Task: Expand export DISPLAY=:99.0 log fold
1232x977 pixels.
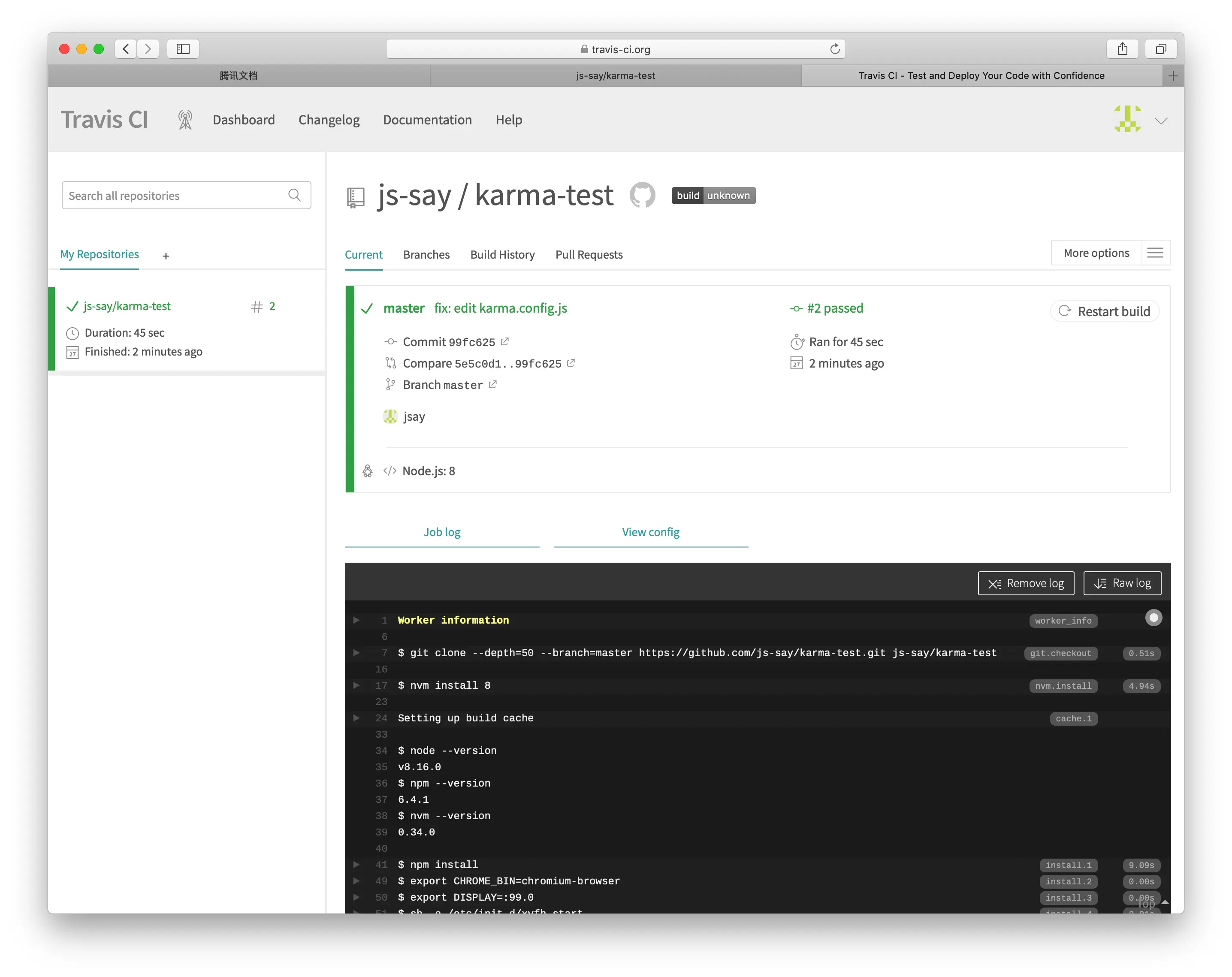Action: (356, 898)
